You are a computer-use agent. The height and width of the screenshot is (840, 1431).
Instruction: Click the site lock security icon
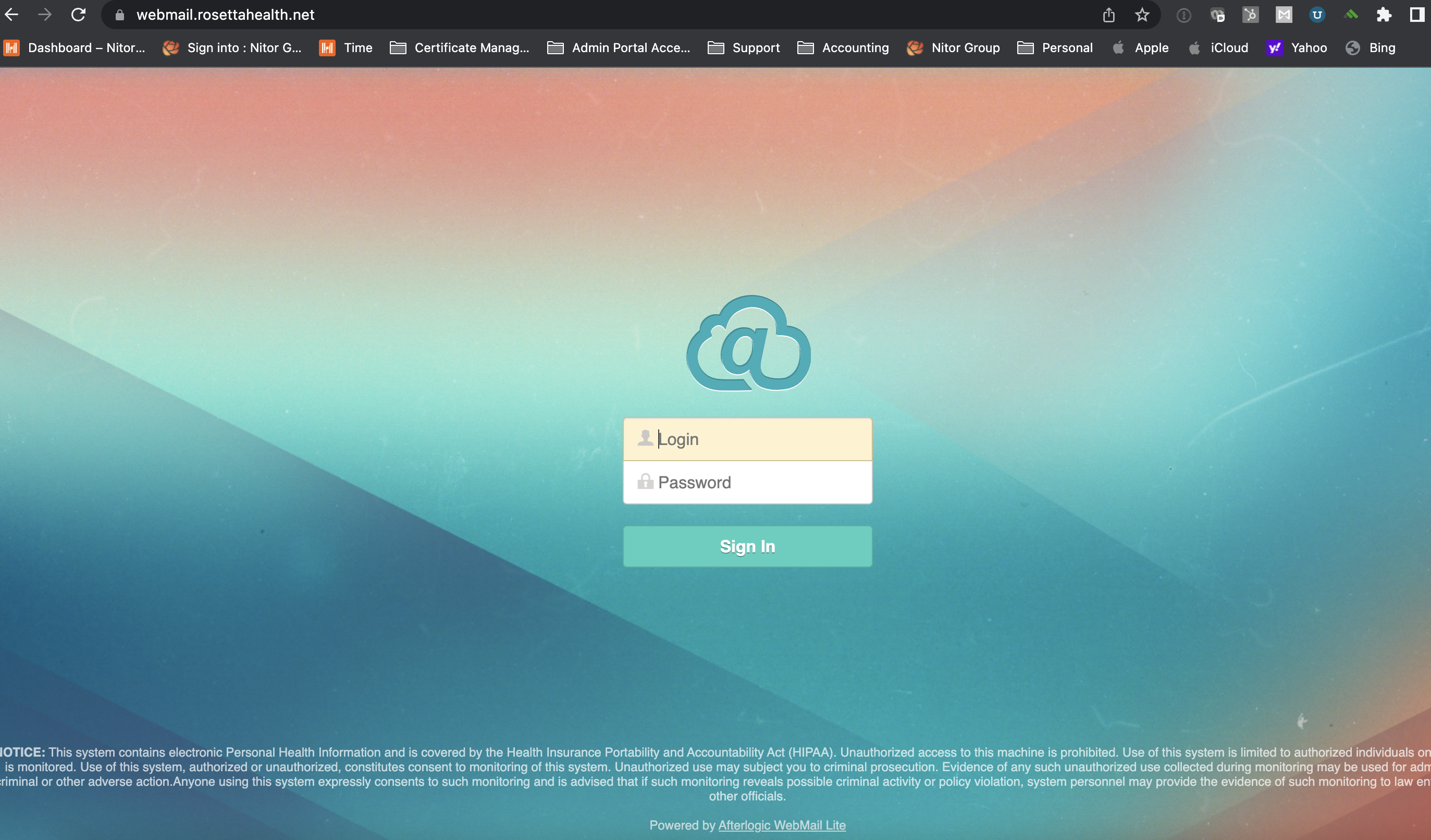pos(120,15)
